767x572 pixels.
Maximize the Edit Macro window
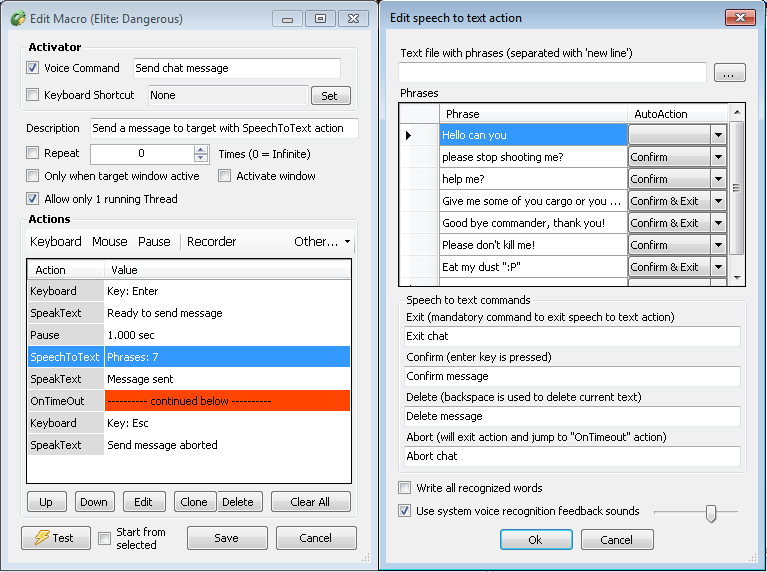click(x=320, y=19)
